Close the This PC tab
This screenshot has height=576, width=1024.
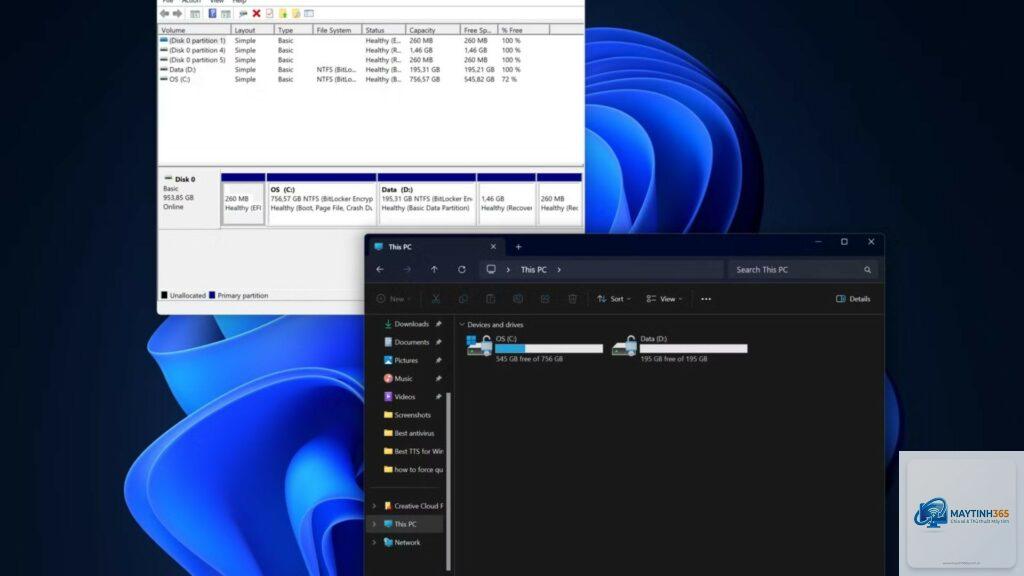coord(493,247)
